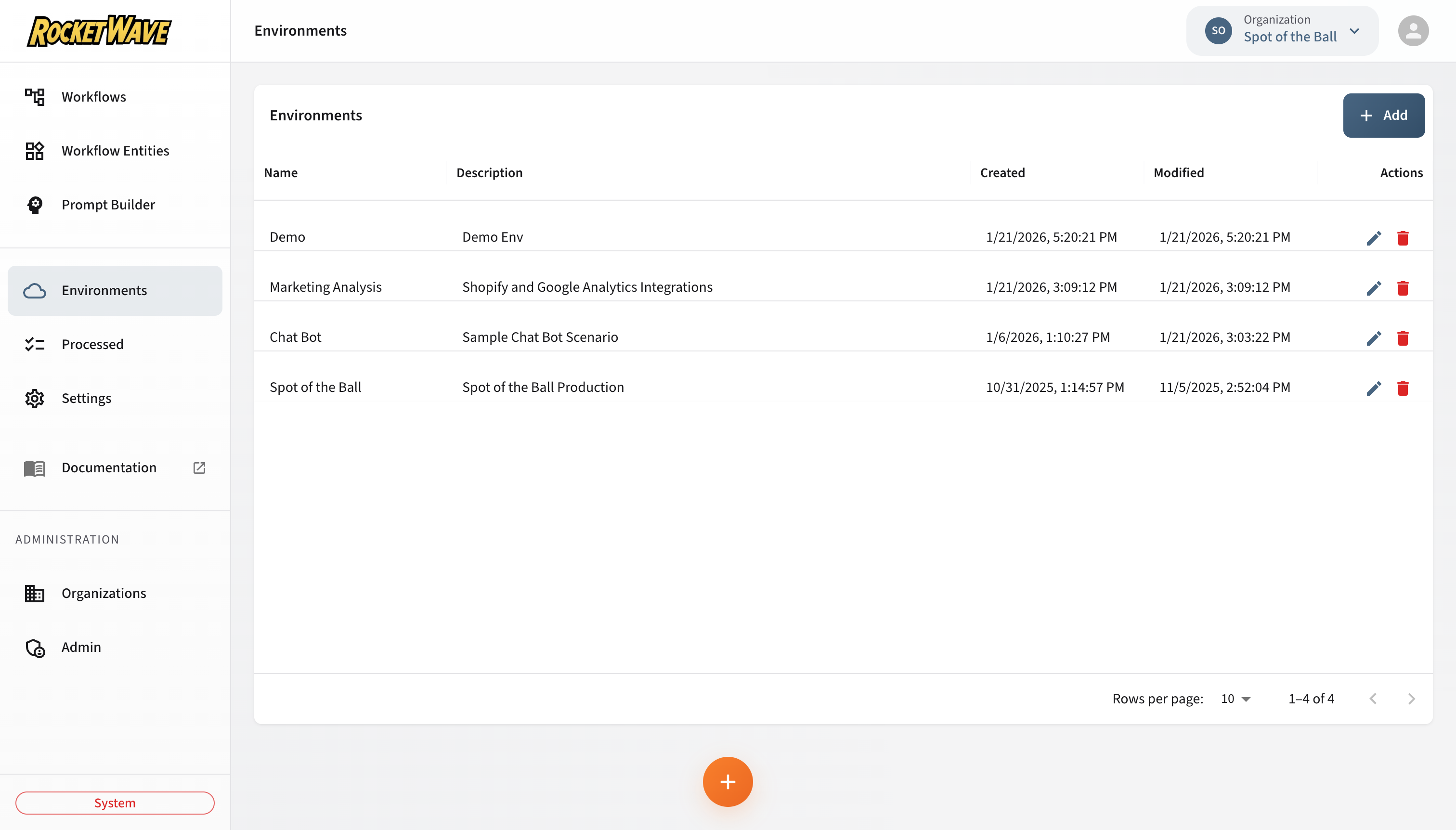
Task: Click trash icon for Spot of the Ball
Action: click(1403, 388)
